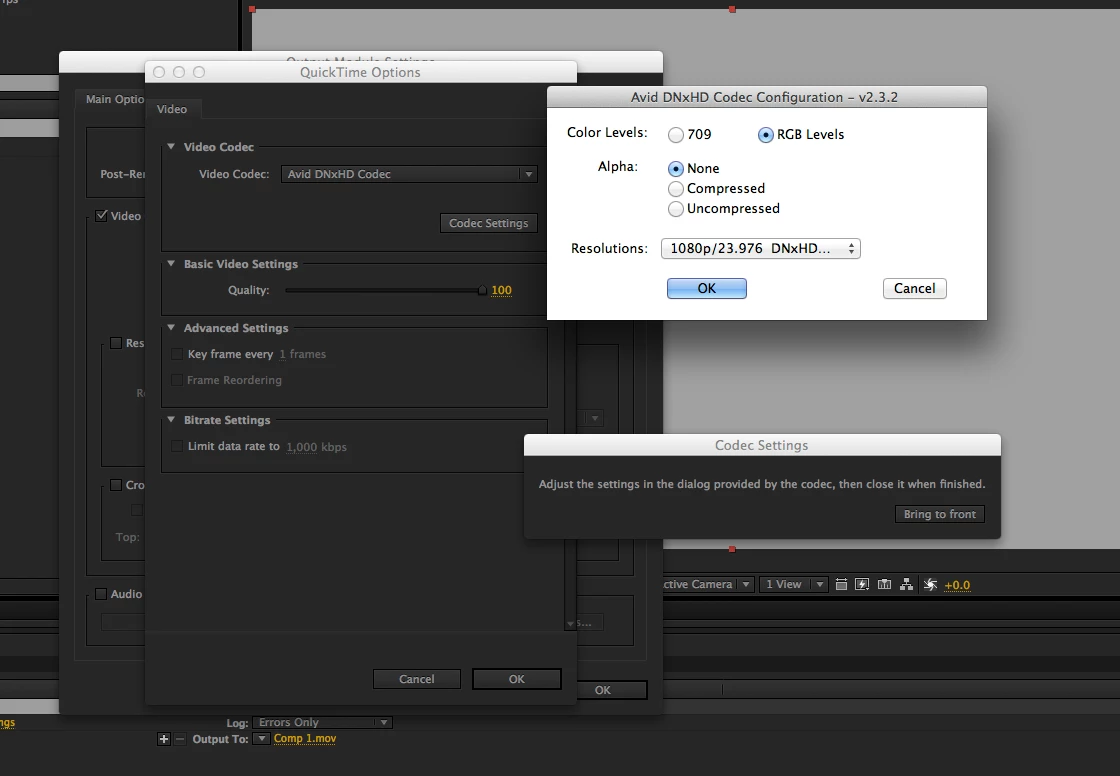Select RGB Levels radio button

765,134
